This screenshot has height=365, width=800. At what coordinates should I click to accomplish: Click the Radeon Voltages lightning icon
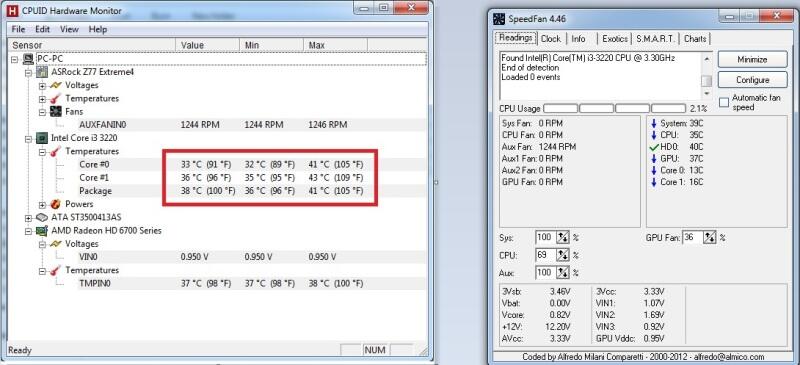click(56, 244)
